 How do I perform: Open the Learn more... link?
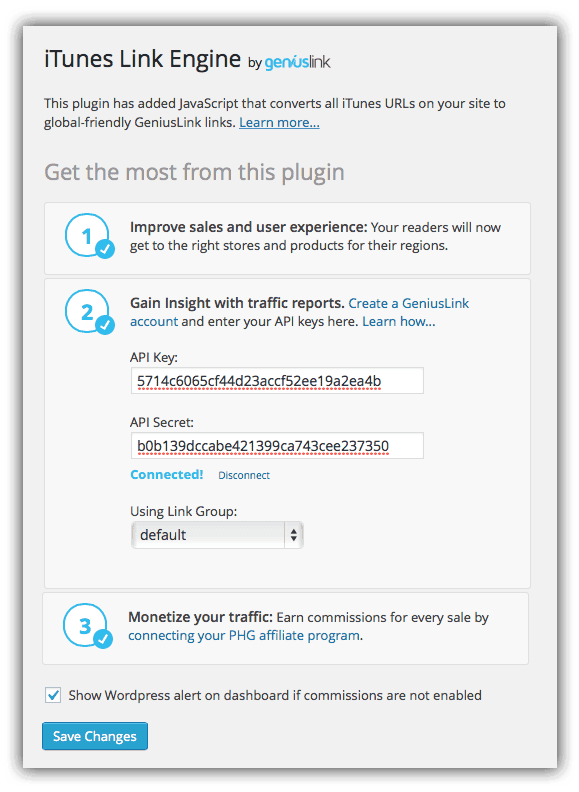(279, 122)
